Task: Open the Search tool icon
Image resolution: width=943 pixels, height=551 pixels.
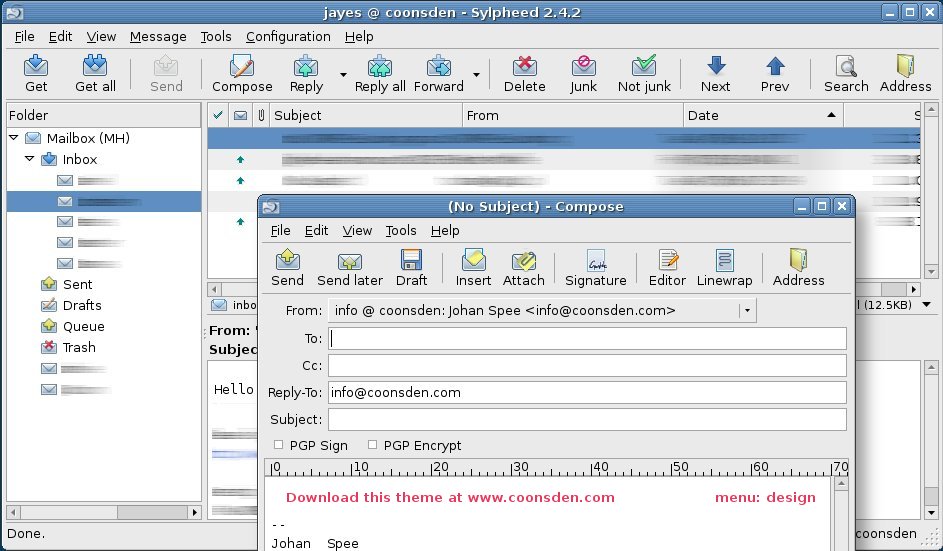Action: pyautogui.click(x=846, y=66)
